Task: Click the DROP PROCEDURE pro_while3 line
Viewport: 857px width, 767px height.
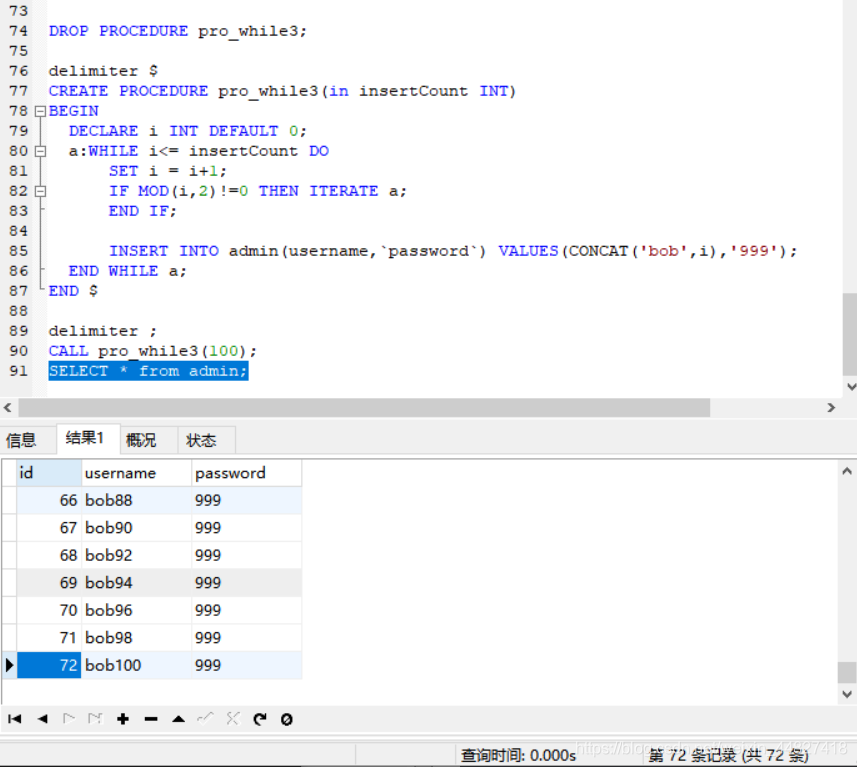Action: click(178, 31)
